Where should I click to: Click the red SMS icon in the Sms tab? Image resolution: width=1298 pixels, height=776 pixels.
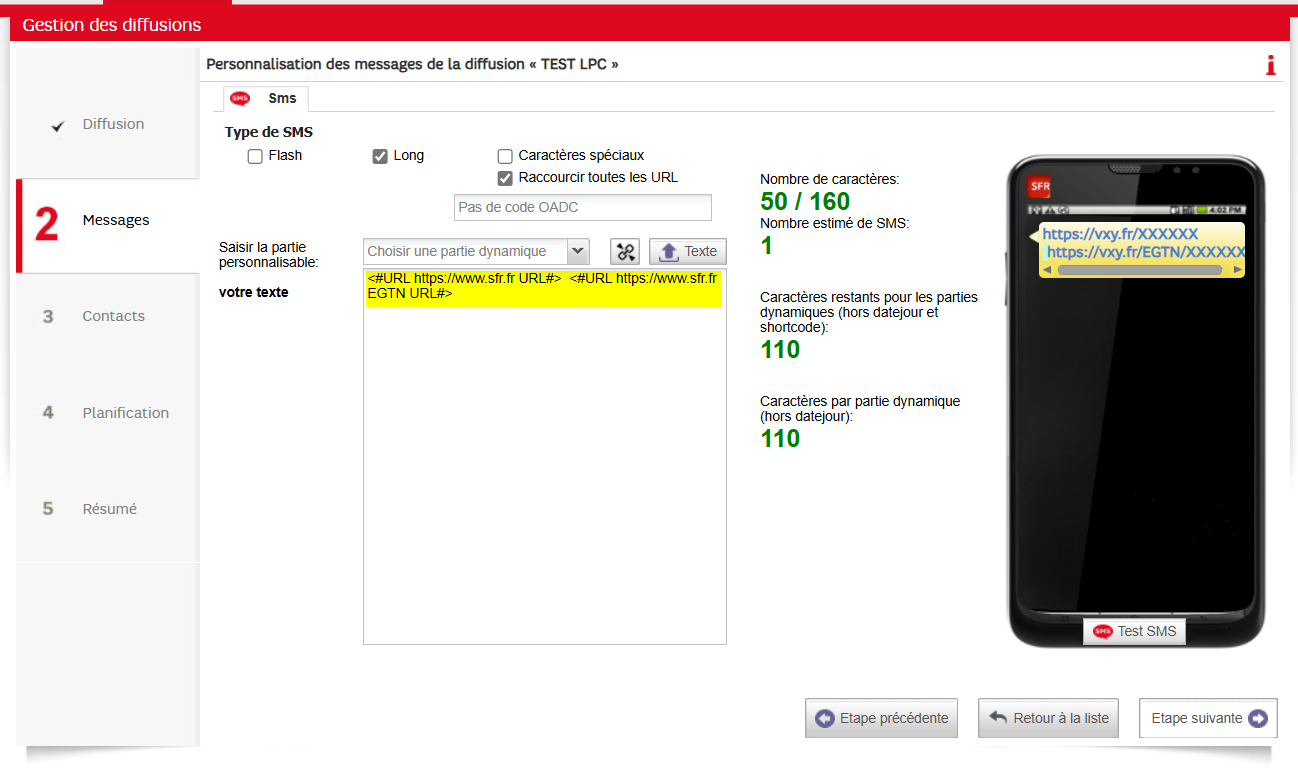tap(240, 98)
